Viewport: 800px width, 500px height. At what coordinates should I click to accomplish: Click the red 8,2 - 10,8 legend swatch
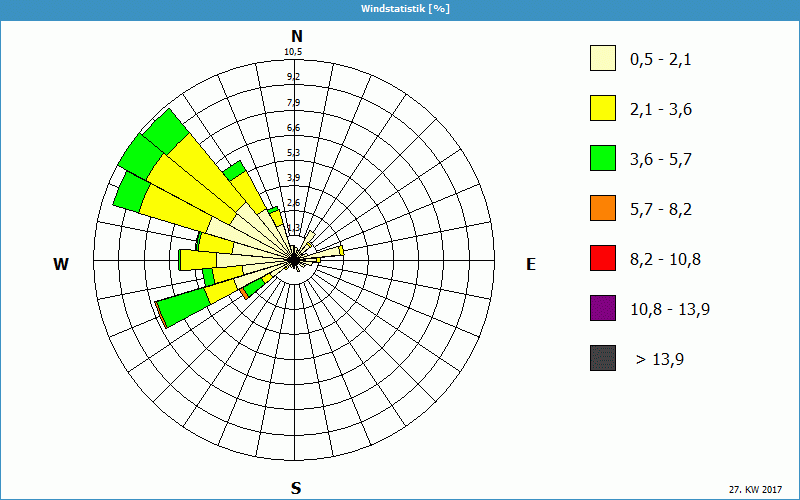click(x=603, y=258)
